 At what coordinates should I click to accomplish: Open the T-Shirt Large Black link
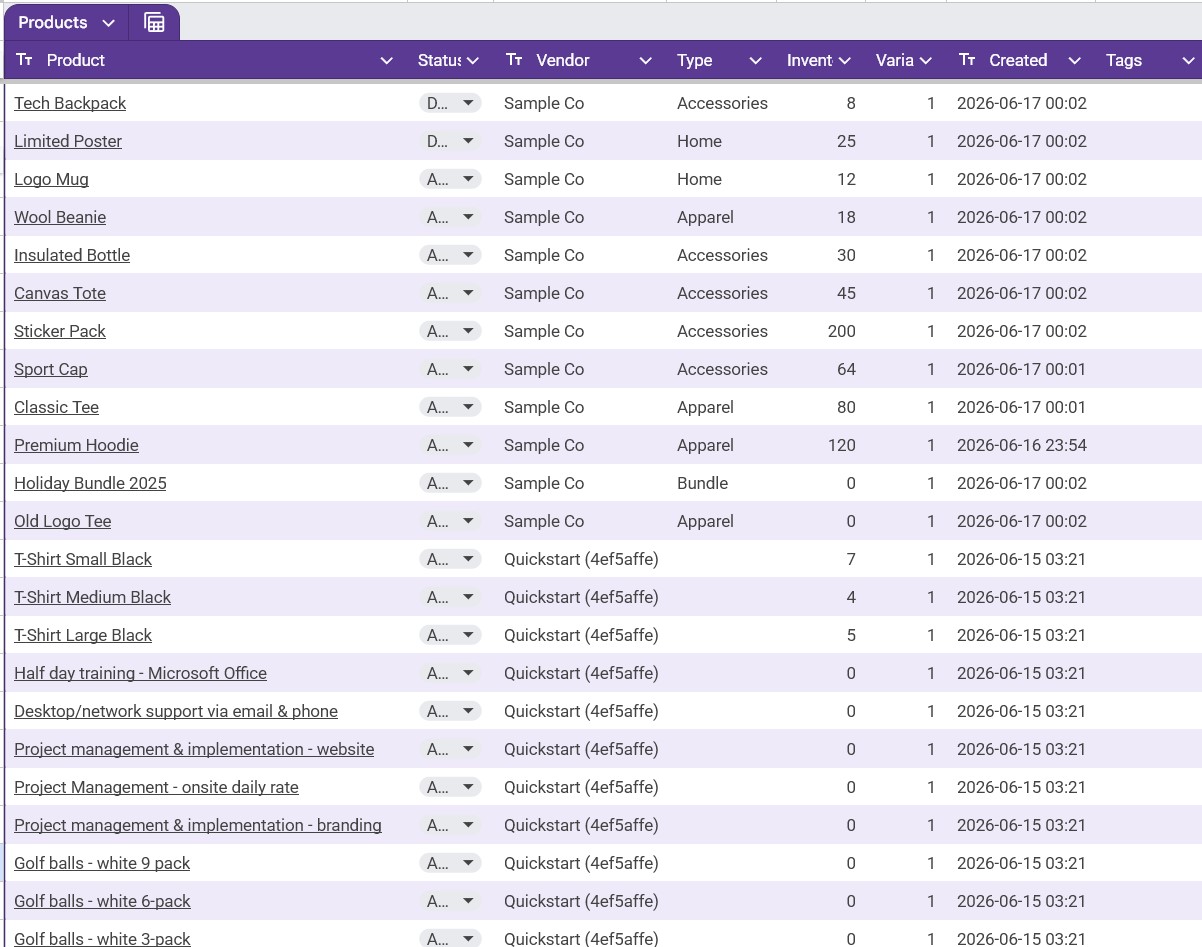click(83, 635)
